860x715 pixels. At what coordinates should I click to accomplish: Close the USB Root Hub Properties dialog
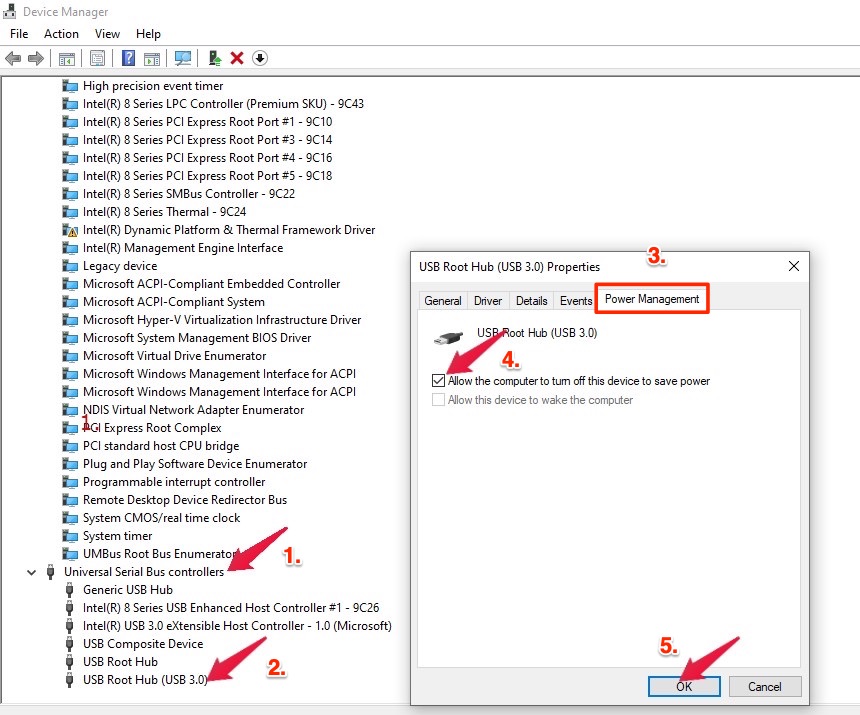(x=794, y=266)
